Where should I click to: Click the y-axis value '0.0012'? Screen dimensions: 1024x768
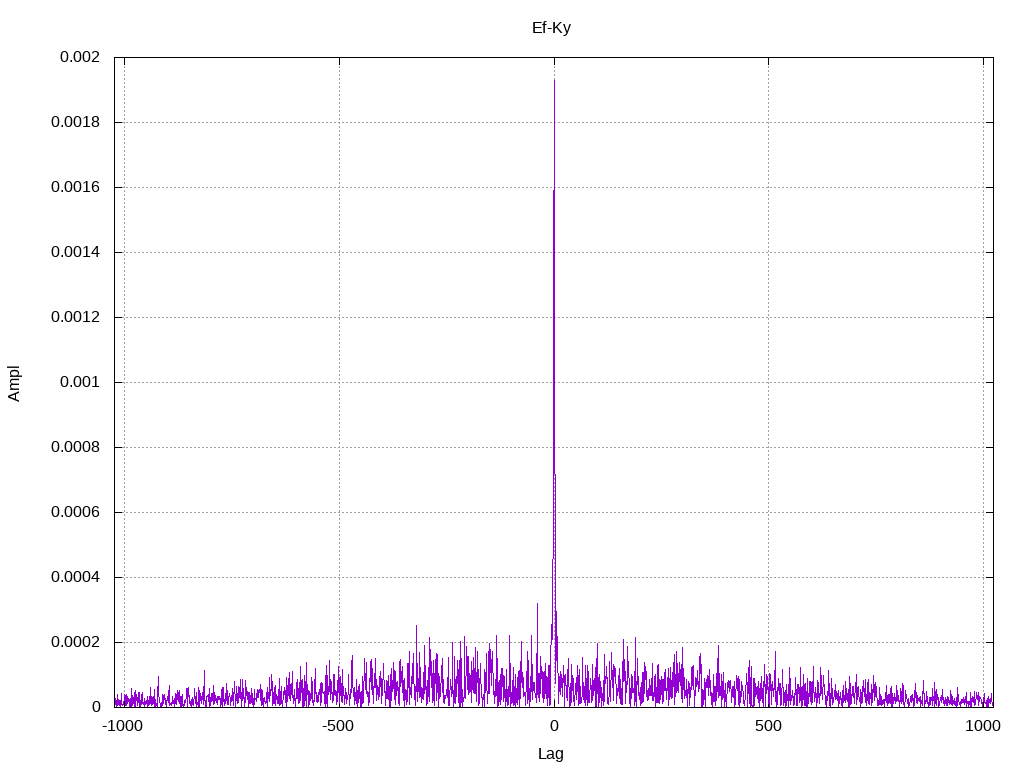click(x=75, y=317)
